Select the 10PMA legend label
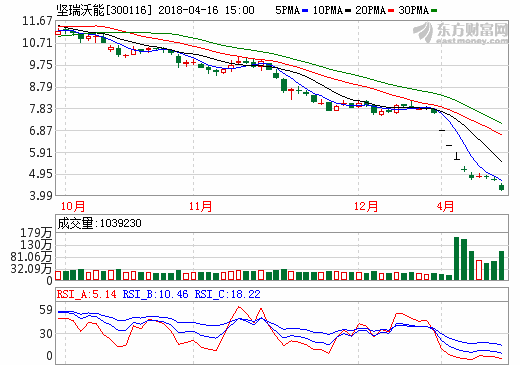The height and width of the screenshot is (365, 520). click(x=328, y=10)
